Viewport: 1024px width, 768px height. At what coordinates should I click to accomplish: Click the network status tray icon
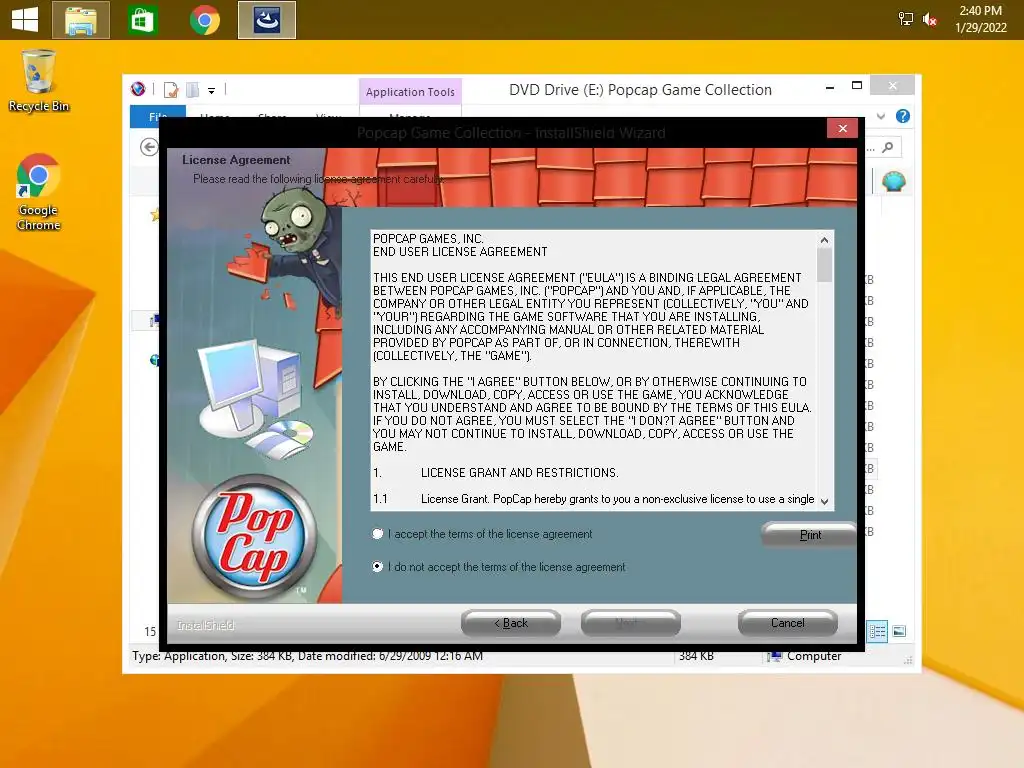pyautogui.click(x=905, y=19)
